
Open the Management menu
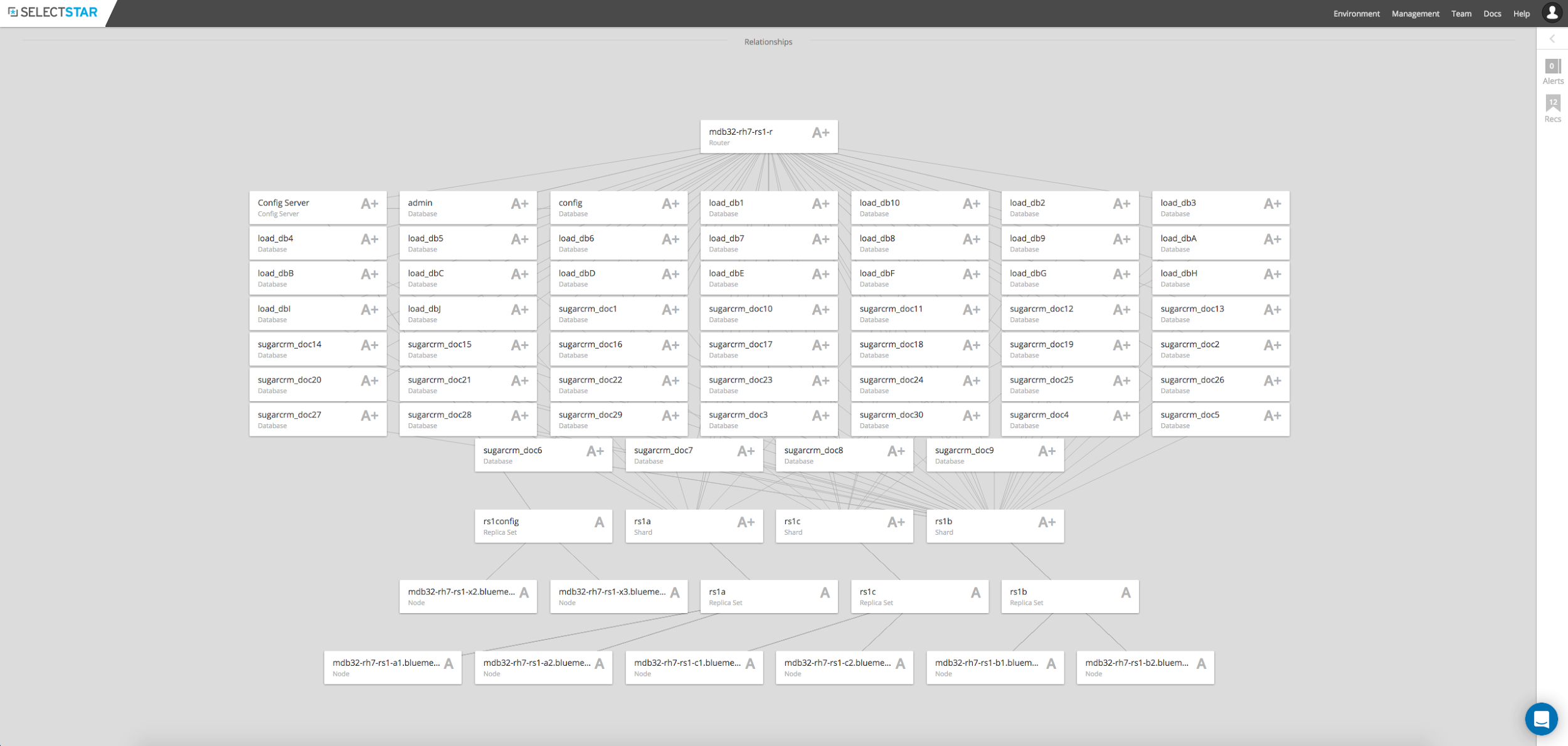coord(1415,14)
